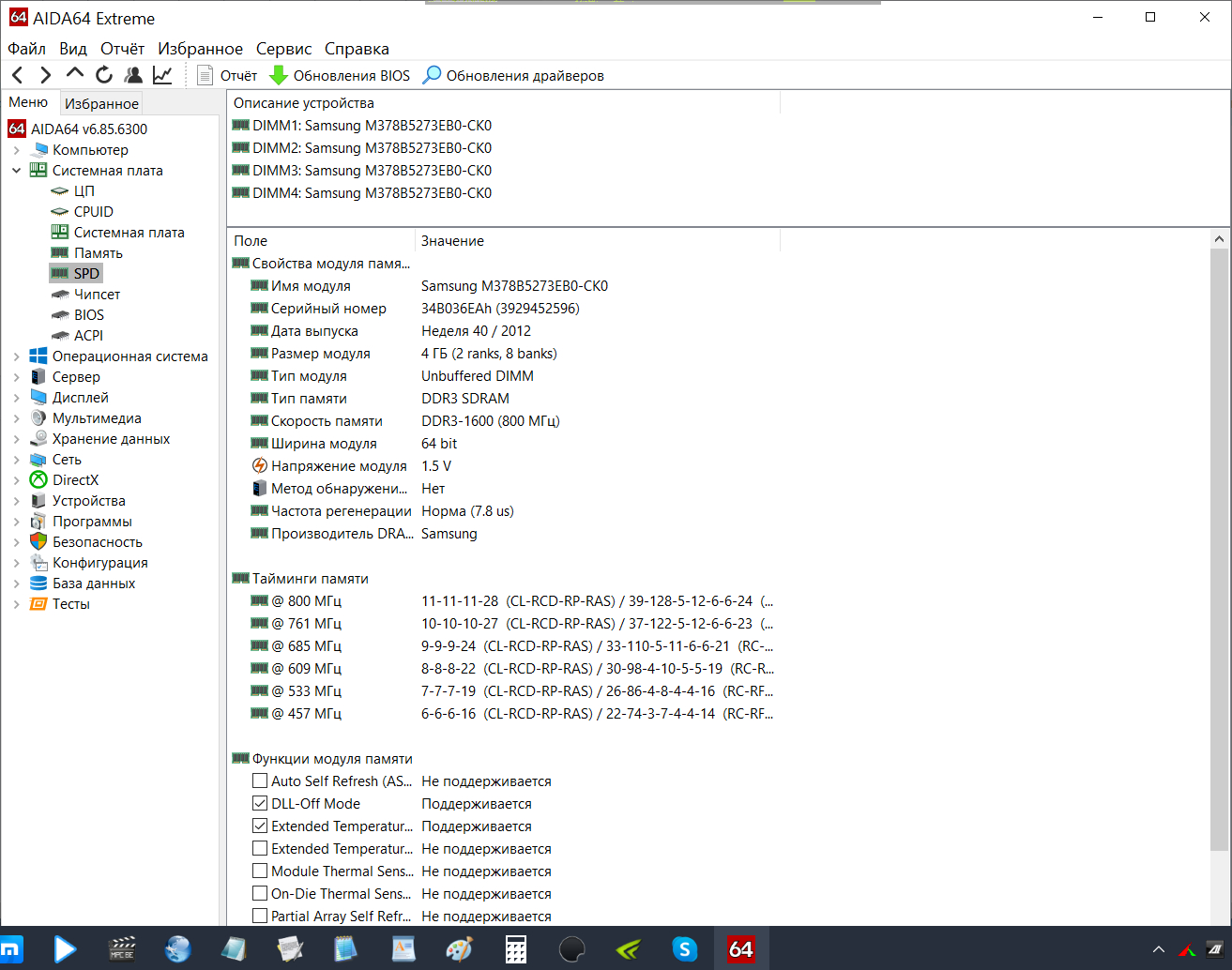Screen dimensions: 1232x970
Task: Open the Отчёт menu in the menu bar
Action: point(123,49)
